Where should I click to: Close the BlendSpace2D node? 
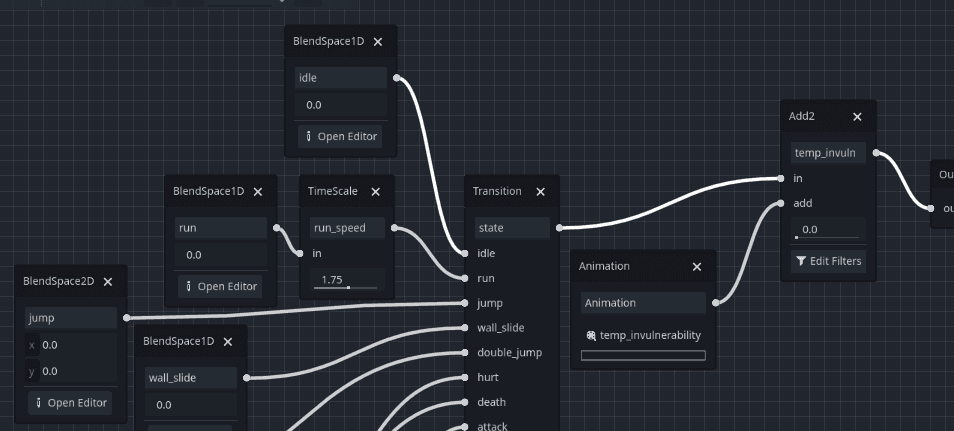[x=108, y=281]
